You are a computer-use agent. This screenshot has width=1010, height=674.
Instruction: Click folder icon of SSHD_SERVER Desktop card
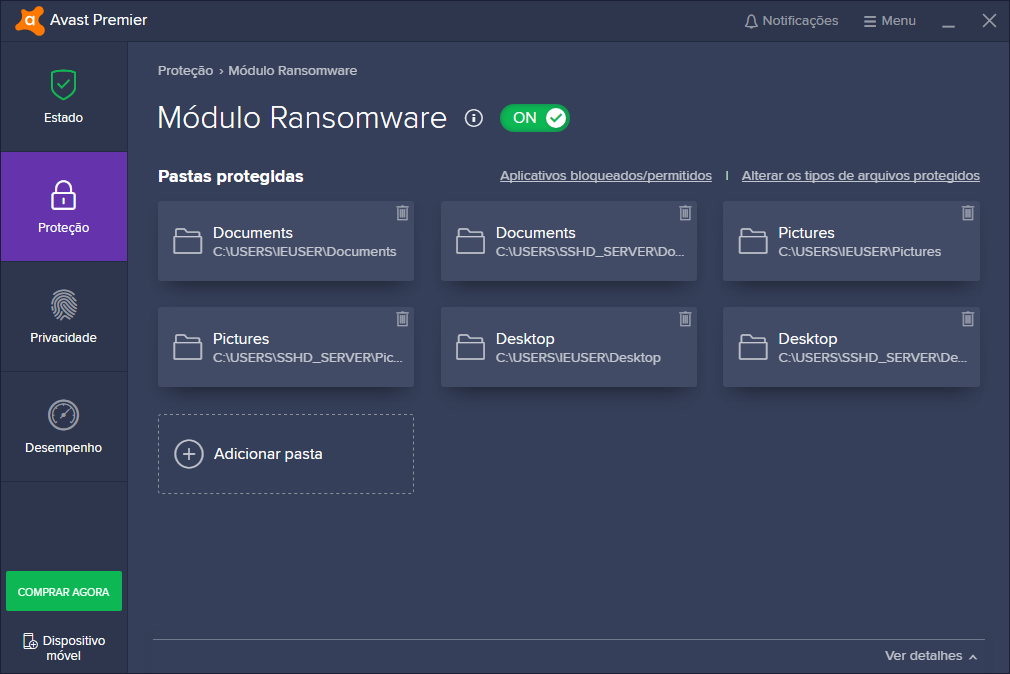tap(753, 347)
